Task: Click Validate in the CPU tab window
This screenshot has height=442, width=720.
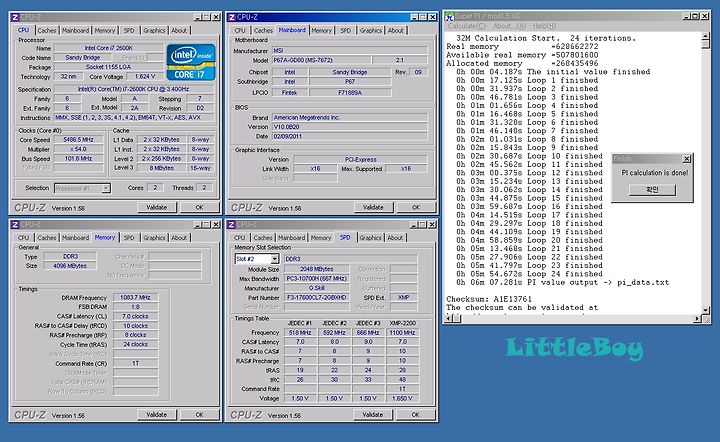Action: click(157, 207)
